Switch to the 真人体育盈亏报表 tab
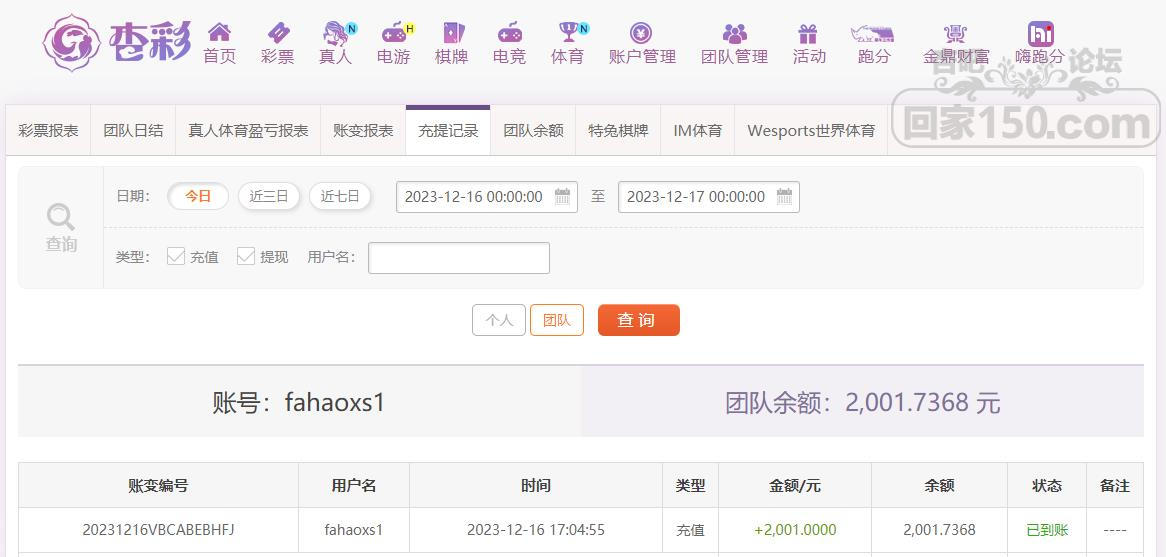 click(x=248, y=131)
